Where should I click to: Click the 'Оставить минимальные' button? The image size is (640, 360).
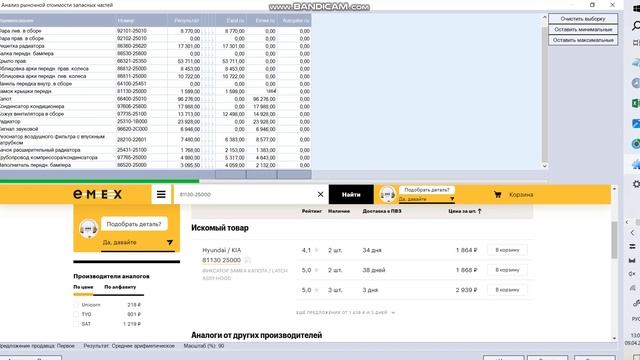pos(583,29)
